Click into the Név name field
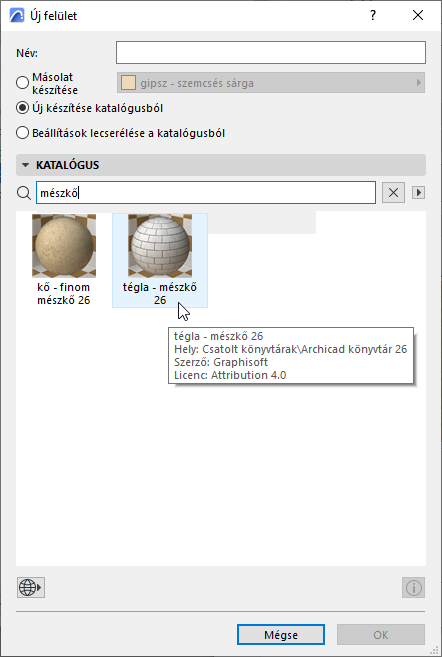This screenshot has width=442, height=657. (271, 52)
